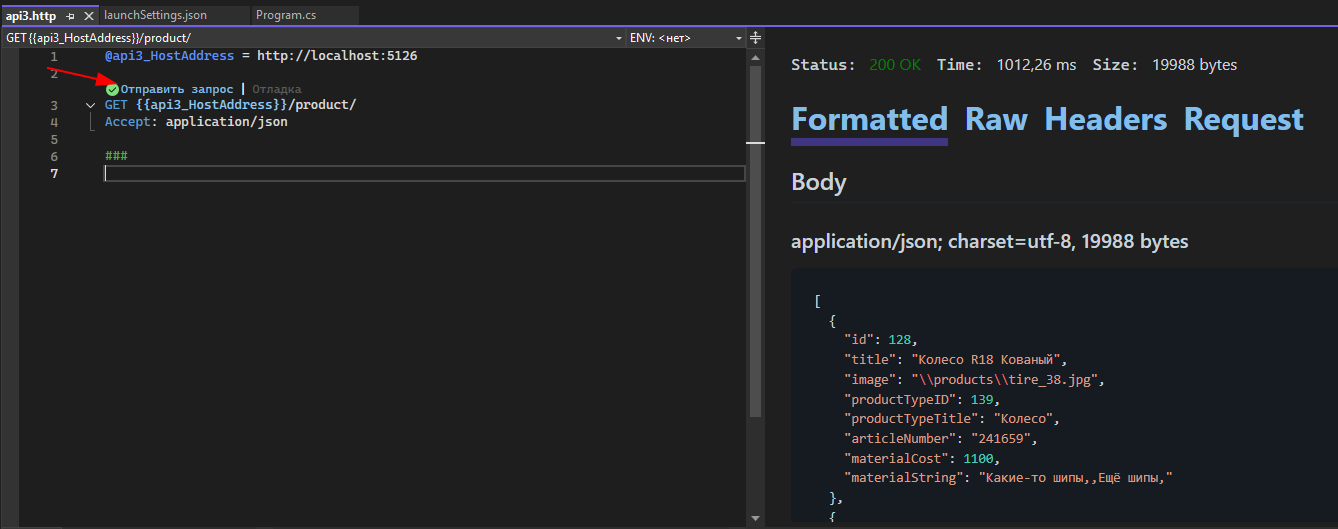Click the Отладка debug link

(276, 89)
